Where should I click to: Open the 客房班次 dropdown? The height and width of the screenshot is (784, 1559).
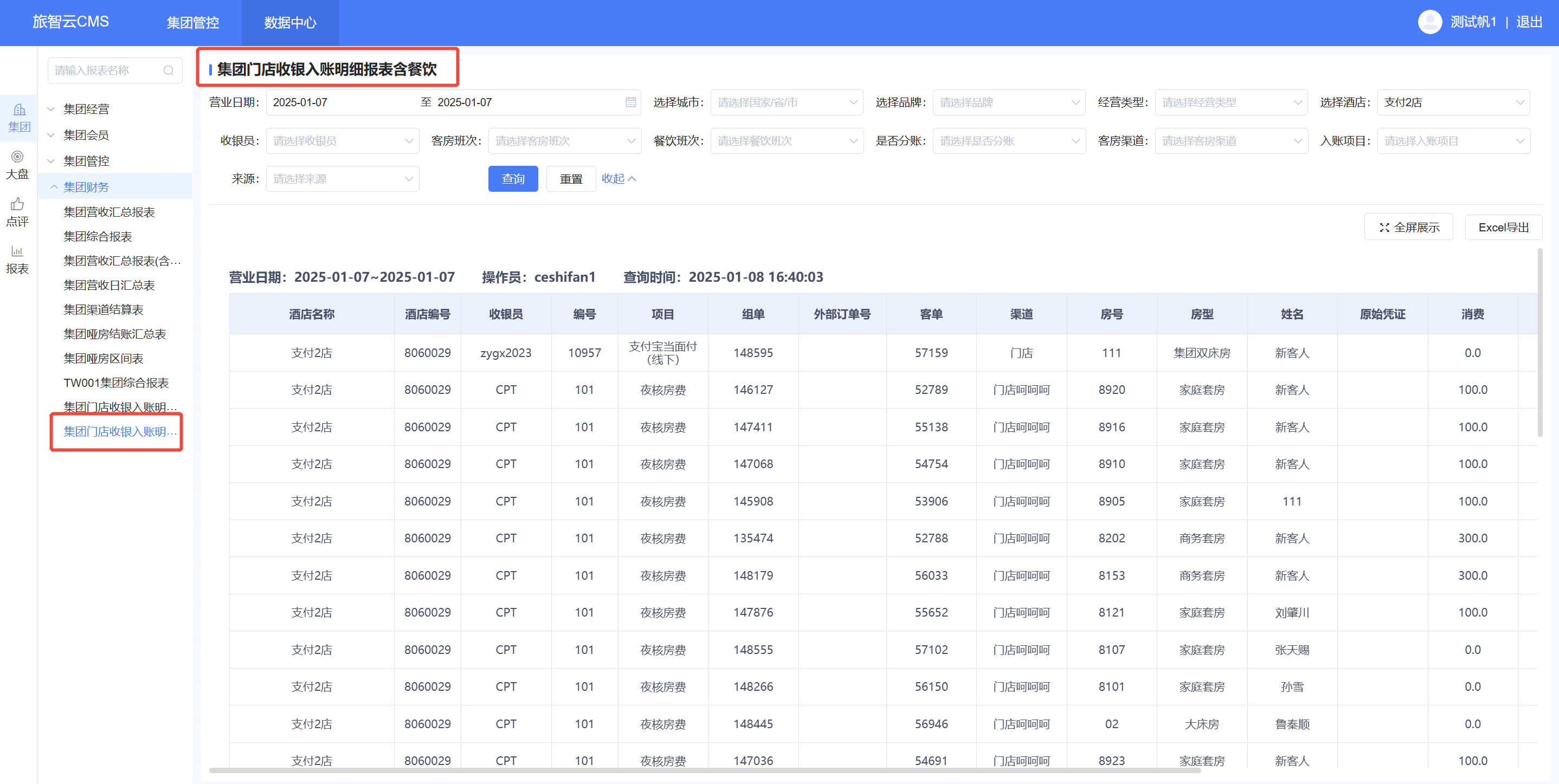coord(565,140)
